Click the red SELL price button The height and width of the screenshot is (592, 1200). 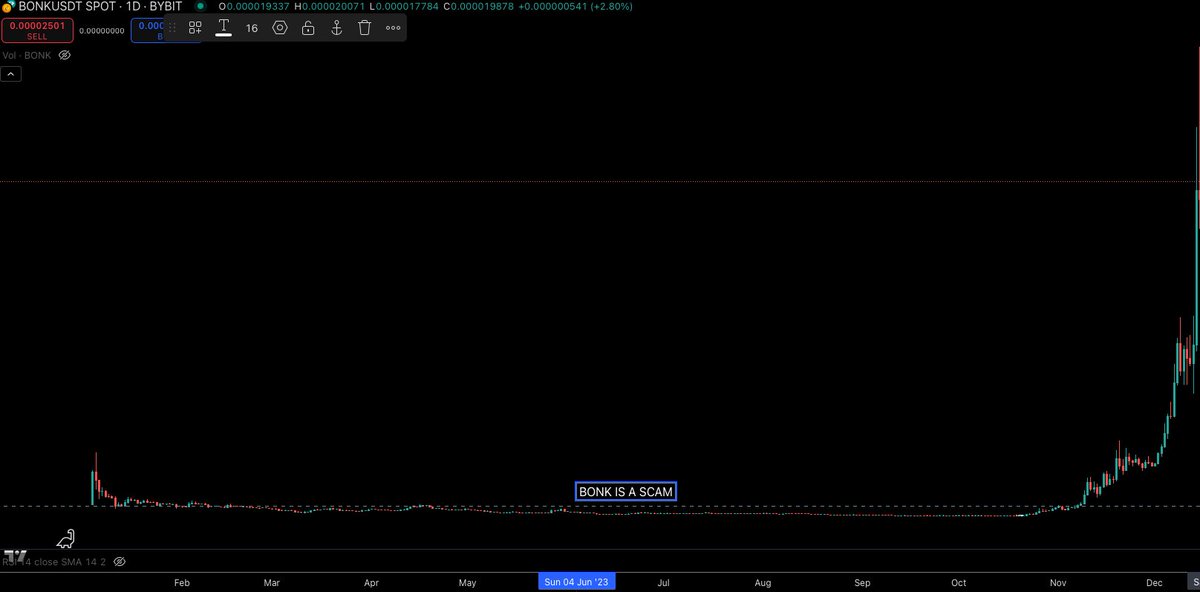click(35, 30)
